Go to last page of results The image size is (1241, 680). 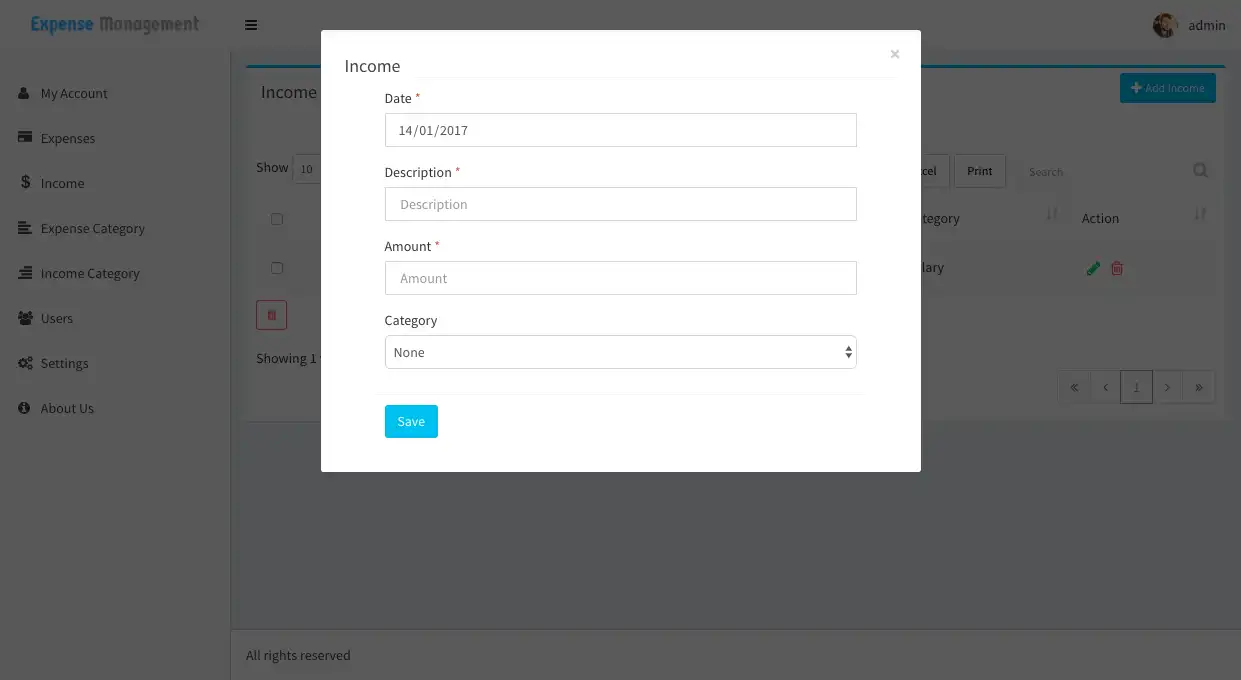[1199, 387]
